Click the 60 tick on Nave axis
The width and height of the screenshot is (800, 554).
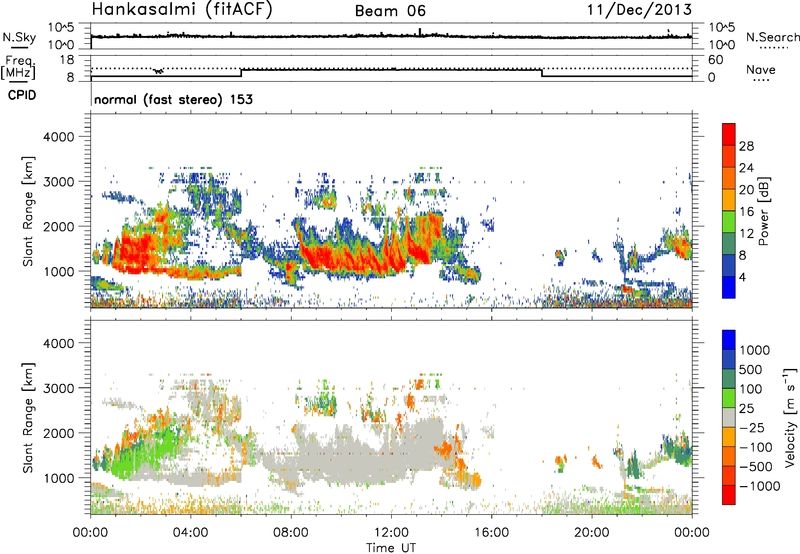point(715,60)
